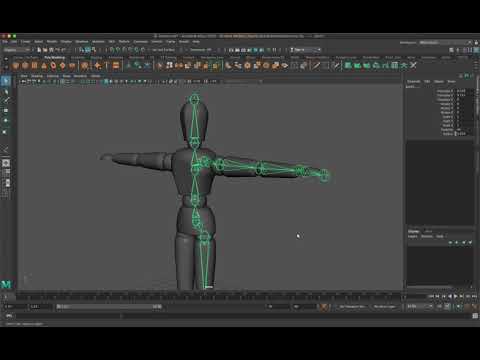Open Layer Editor Anim tab
This screenshot has width=480, height=360.
(x=428, y=231)
